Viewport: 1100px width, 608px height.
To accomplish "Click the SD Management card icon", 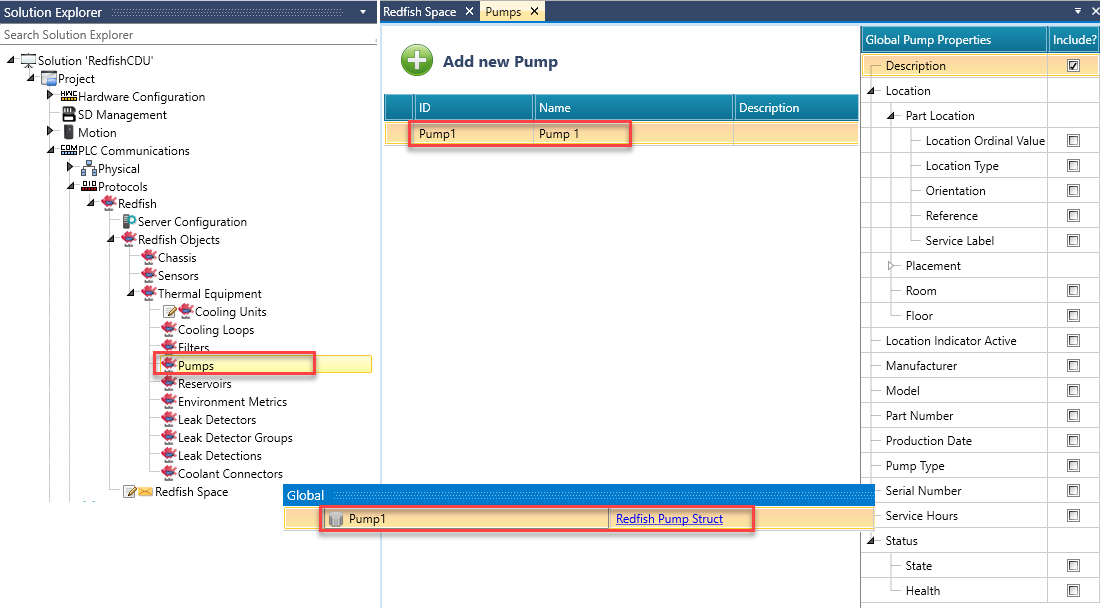I will pyautogui.click(x=69, y=115).
